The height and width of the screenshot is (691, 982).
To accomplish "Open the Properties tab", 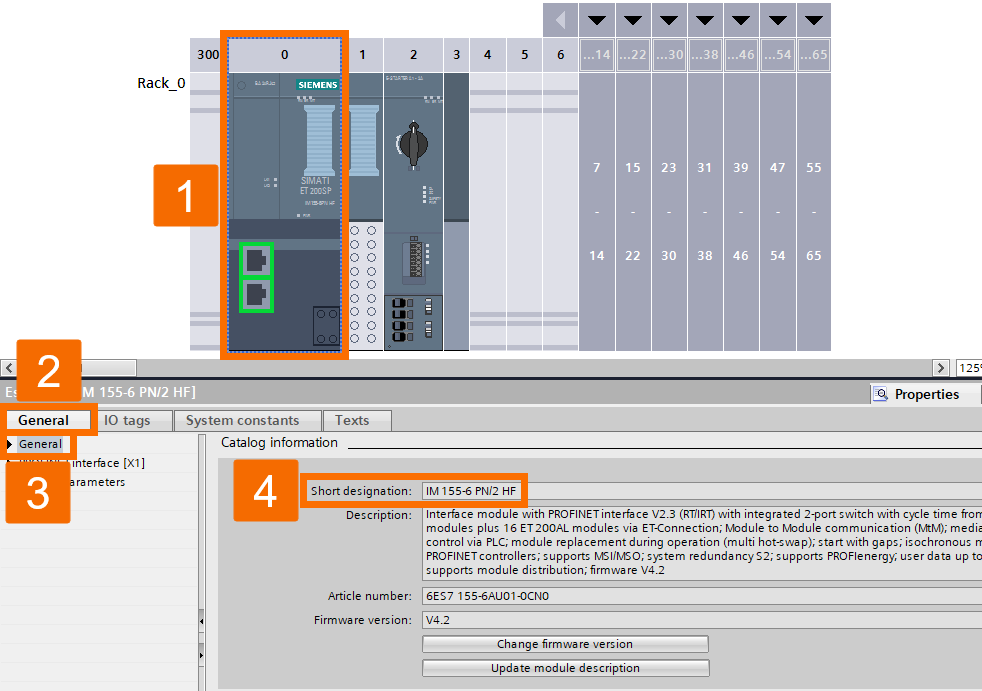I will pyautogui.click(x=926, y=394).
